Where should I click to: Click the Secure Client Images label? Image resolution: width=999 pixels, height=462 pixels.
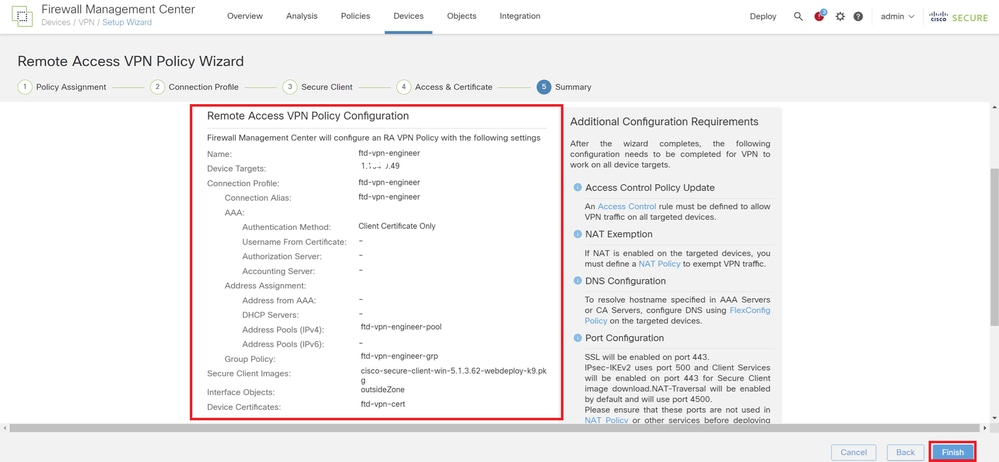(x=248, y=373)
